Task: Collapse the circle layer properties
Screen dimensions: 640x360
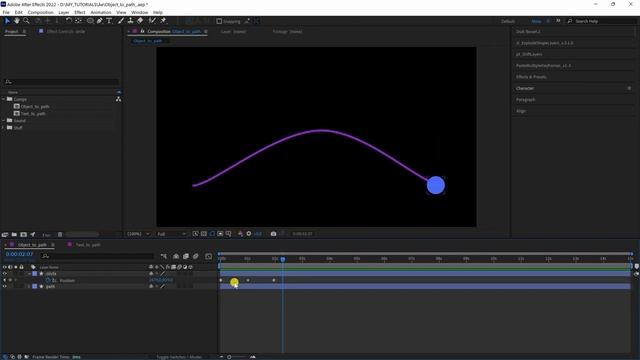Action: point(29,273)
